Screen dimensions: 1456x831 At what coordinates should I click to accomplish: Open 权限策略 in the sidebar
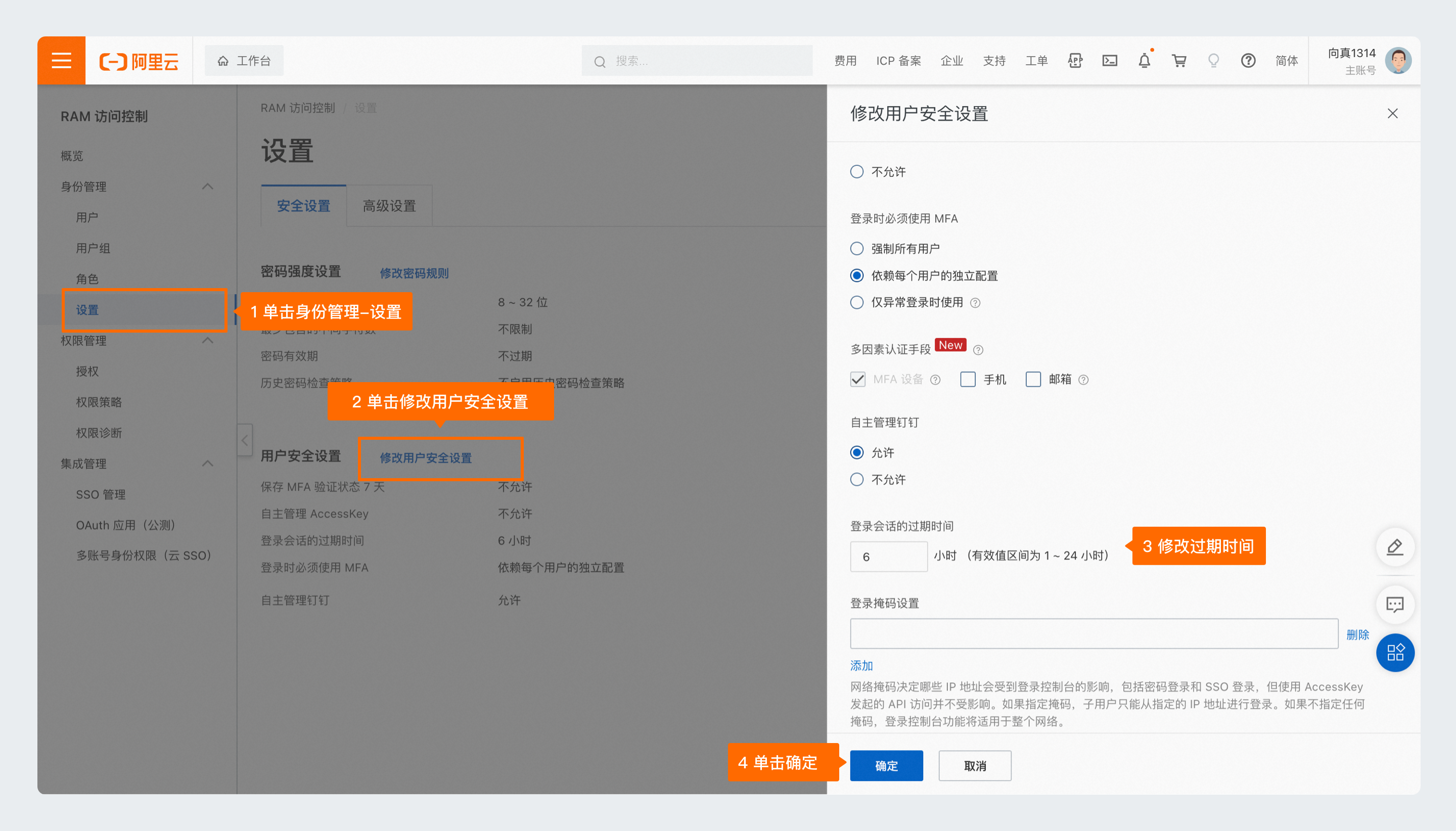point(99,402)
